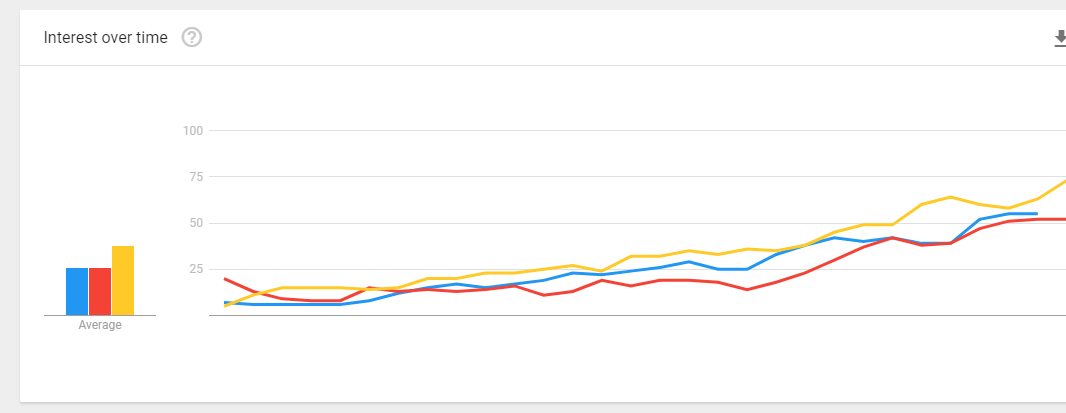Select the blue Average bar
This screenshot has height=413, width=1066.
point(77,292)
